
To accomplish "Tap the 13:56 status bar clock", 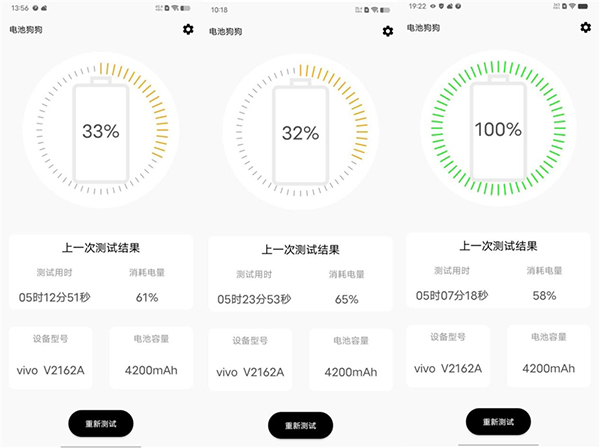I will (19, 7).
